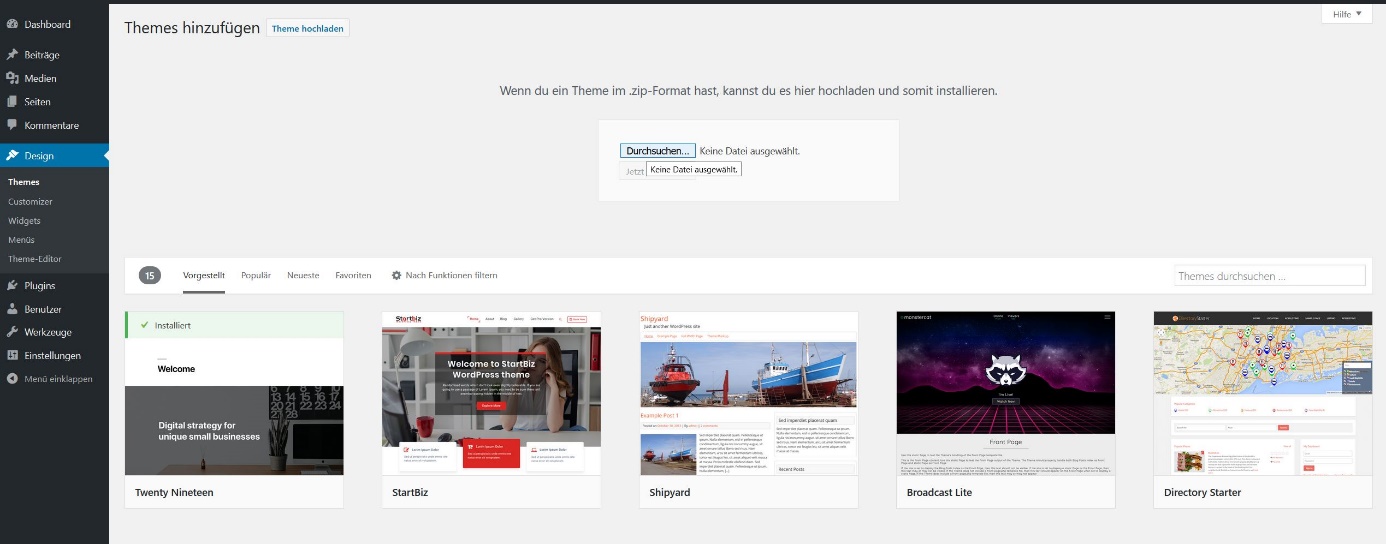Click the Theme hochladen button
This screenshot has width=1386, height=544.
tap(308, 29)
